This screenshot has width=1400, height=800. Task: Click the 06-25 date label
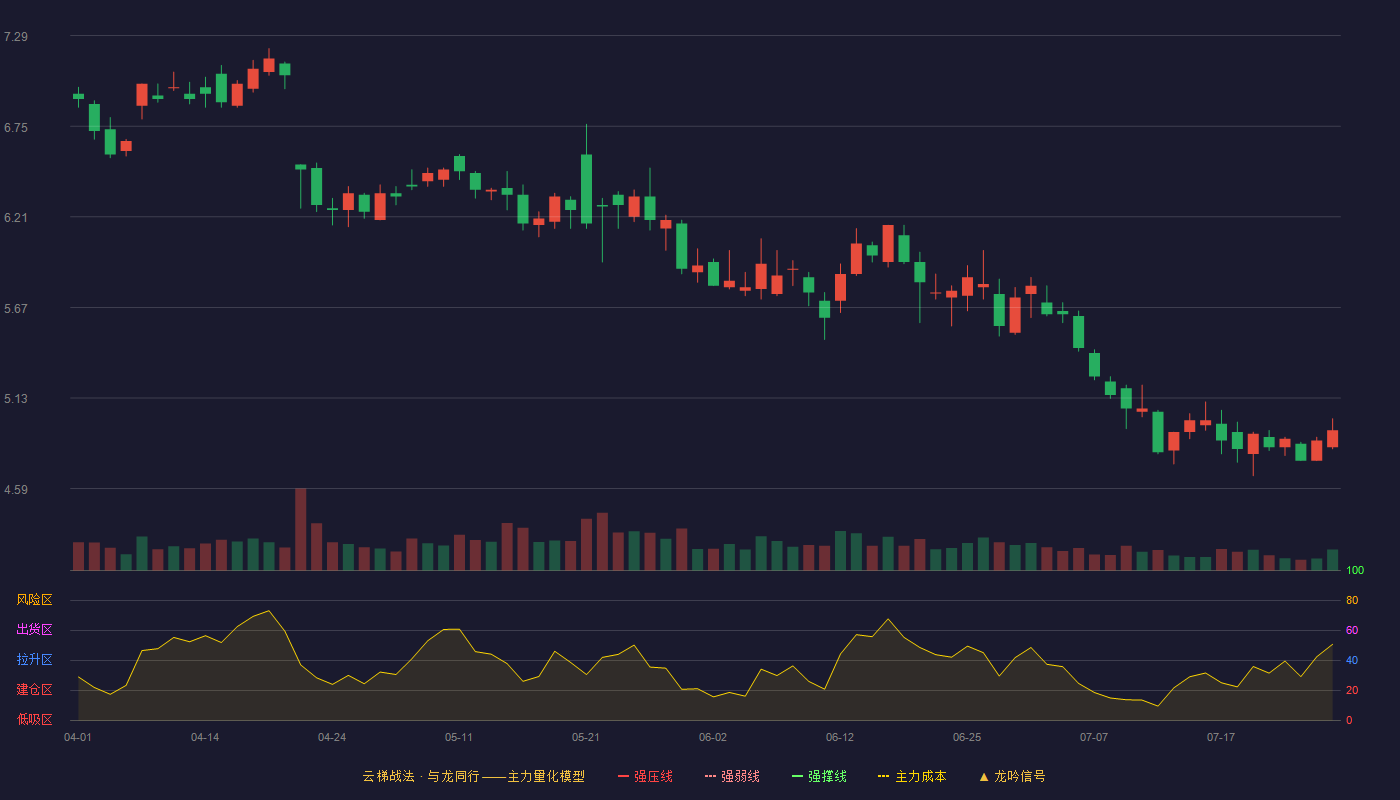coord(967,737)
